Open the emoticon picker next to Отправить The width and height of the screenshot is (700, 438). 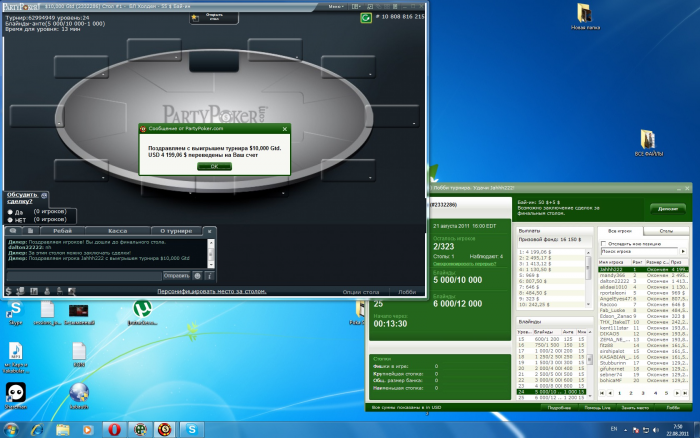[198, 276]
